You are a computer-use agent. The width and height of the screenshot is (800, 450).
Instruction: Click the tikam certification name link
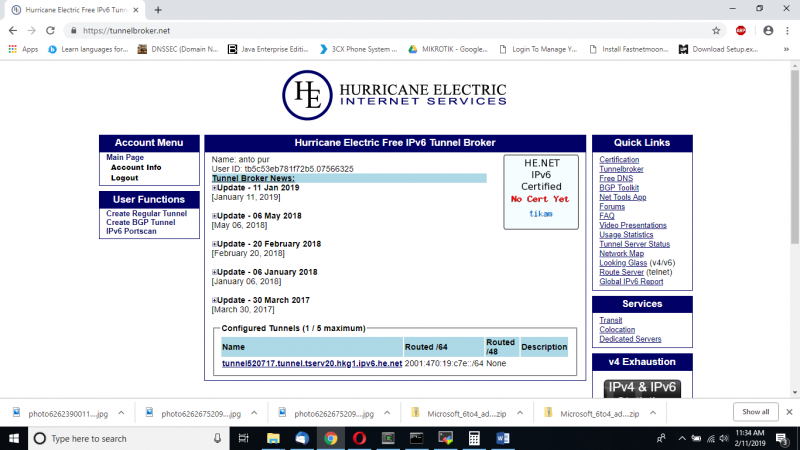(x=540, y=214)
